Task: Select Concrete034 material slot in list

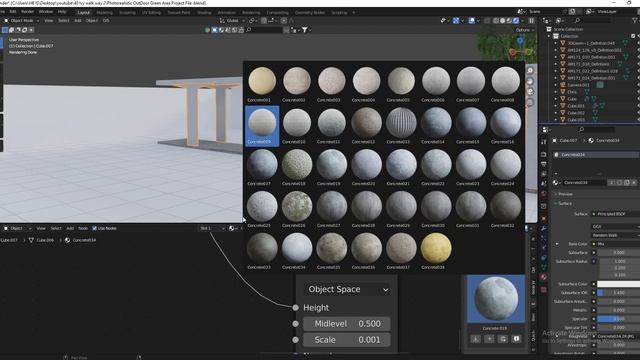Action: point(595,155)
